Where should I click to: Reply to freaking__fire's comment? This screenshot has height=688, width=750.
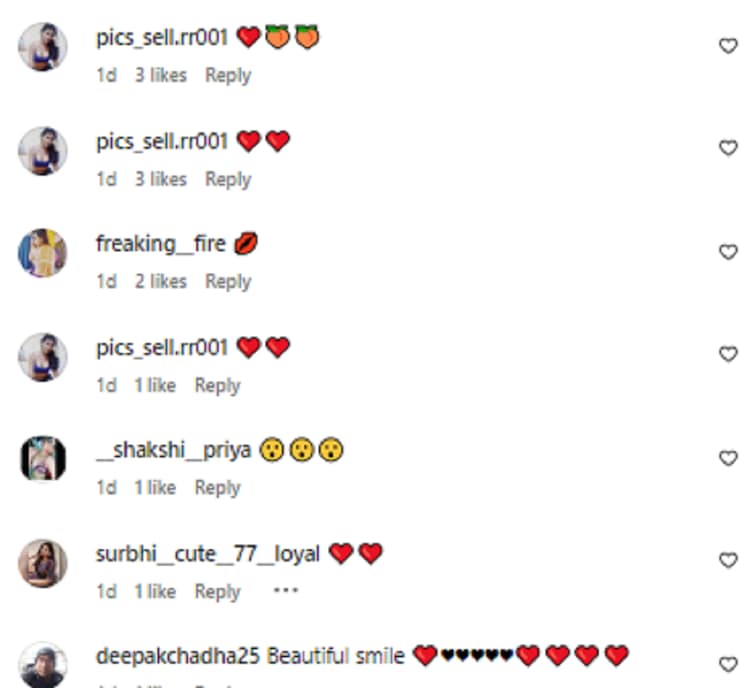tap(228, 282)
